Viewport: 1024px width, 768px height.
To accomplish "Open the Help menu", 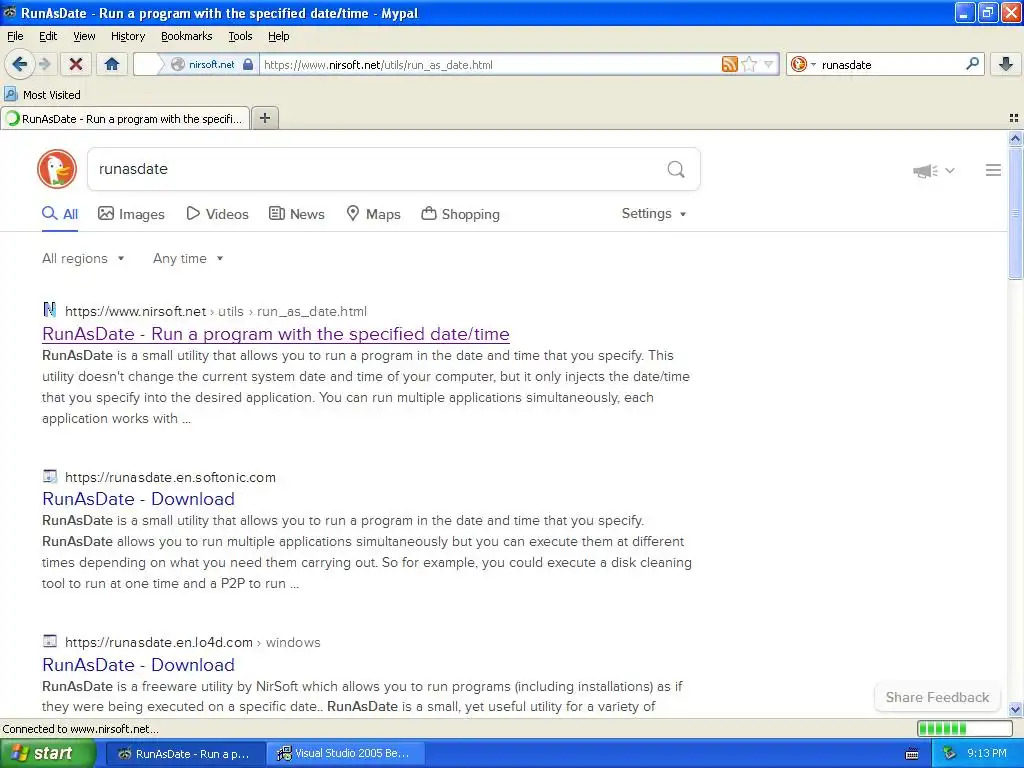I will click(278, 36).
